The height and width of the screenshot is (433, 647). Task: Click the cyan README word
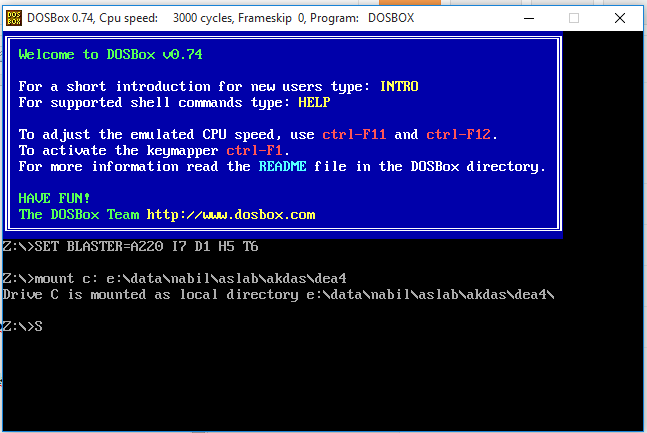(282, 166)
